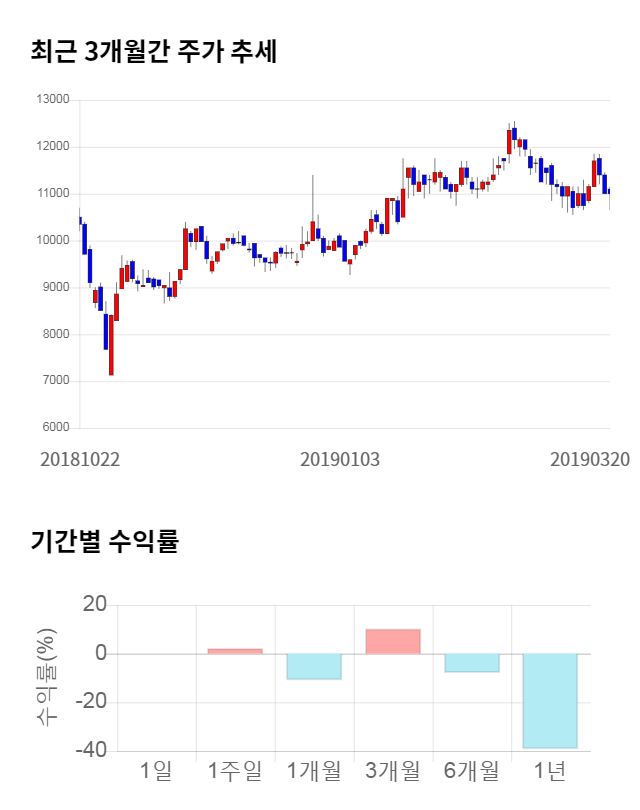The width and height of the screenshot is (640, 810).
Task: Click the long red candlestick bottoming near 7000
Action: point(111,345)
